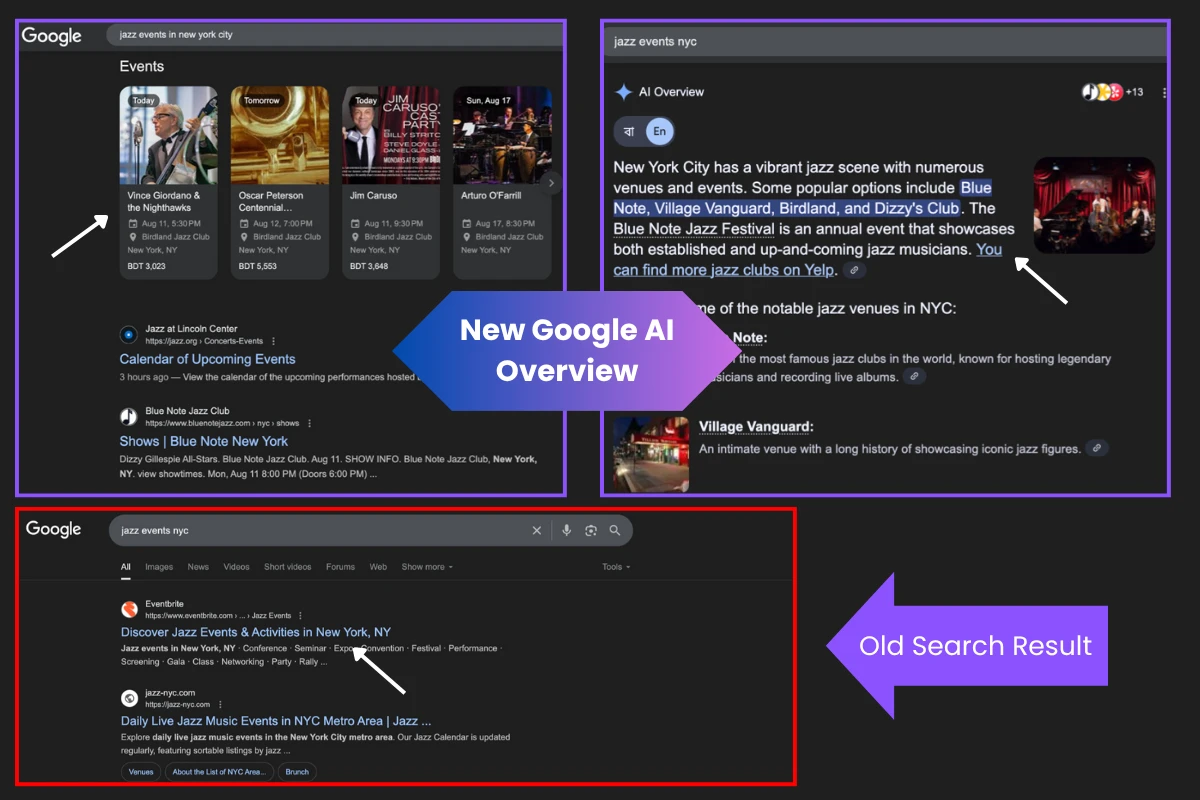This screenshot has height=800, width=1200.
Task: Open the Jim Caruso event card
Action: pyautogui.click(x=391, y=182)
